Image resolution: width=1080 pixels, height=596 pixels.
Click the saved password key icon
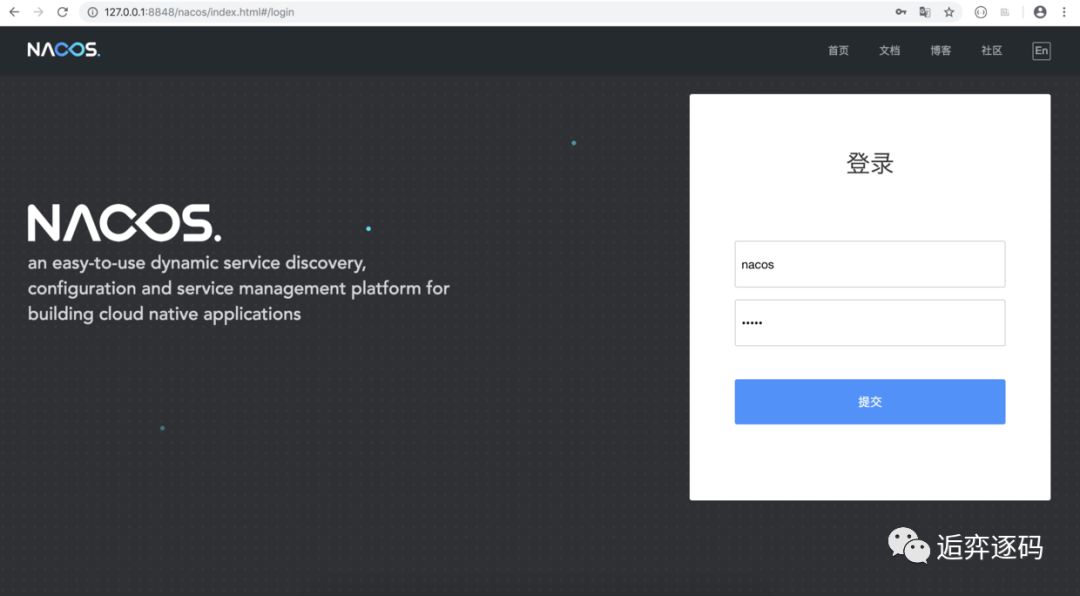coord(900,12)
